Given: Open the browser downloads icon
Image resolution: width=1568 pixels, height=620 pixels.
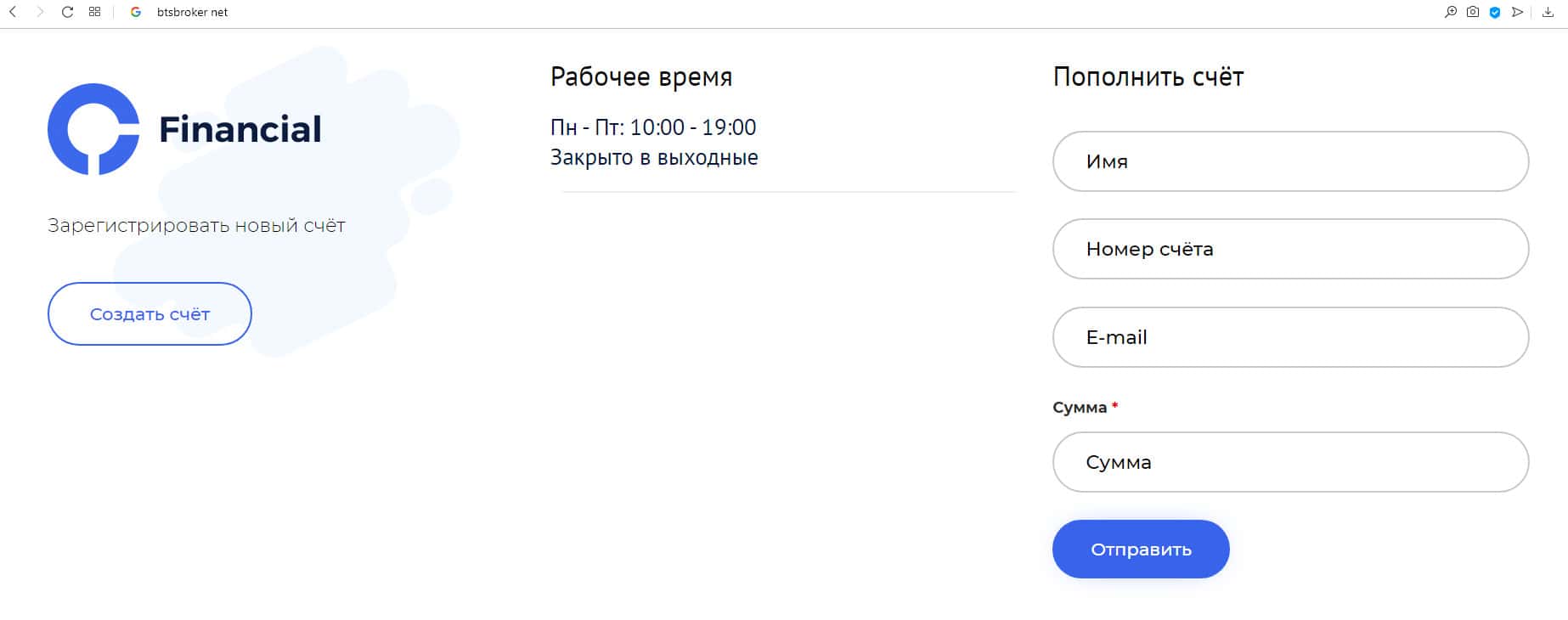Looking at the screenshot, I should point(1548,12).
